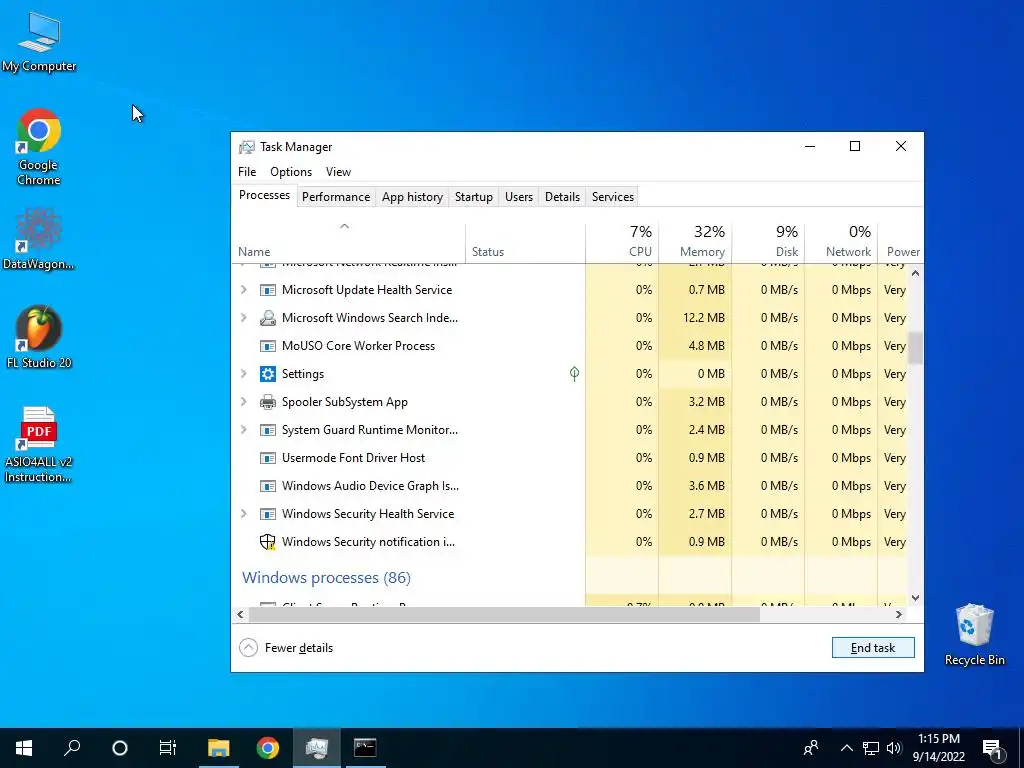Image resolution: width=1024 pixels, height=768 pixels.
Task: Select the Usermode Font Driver Host icon
Action: (268, 458)
